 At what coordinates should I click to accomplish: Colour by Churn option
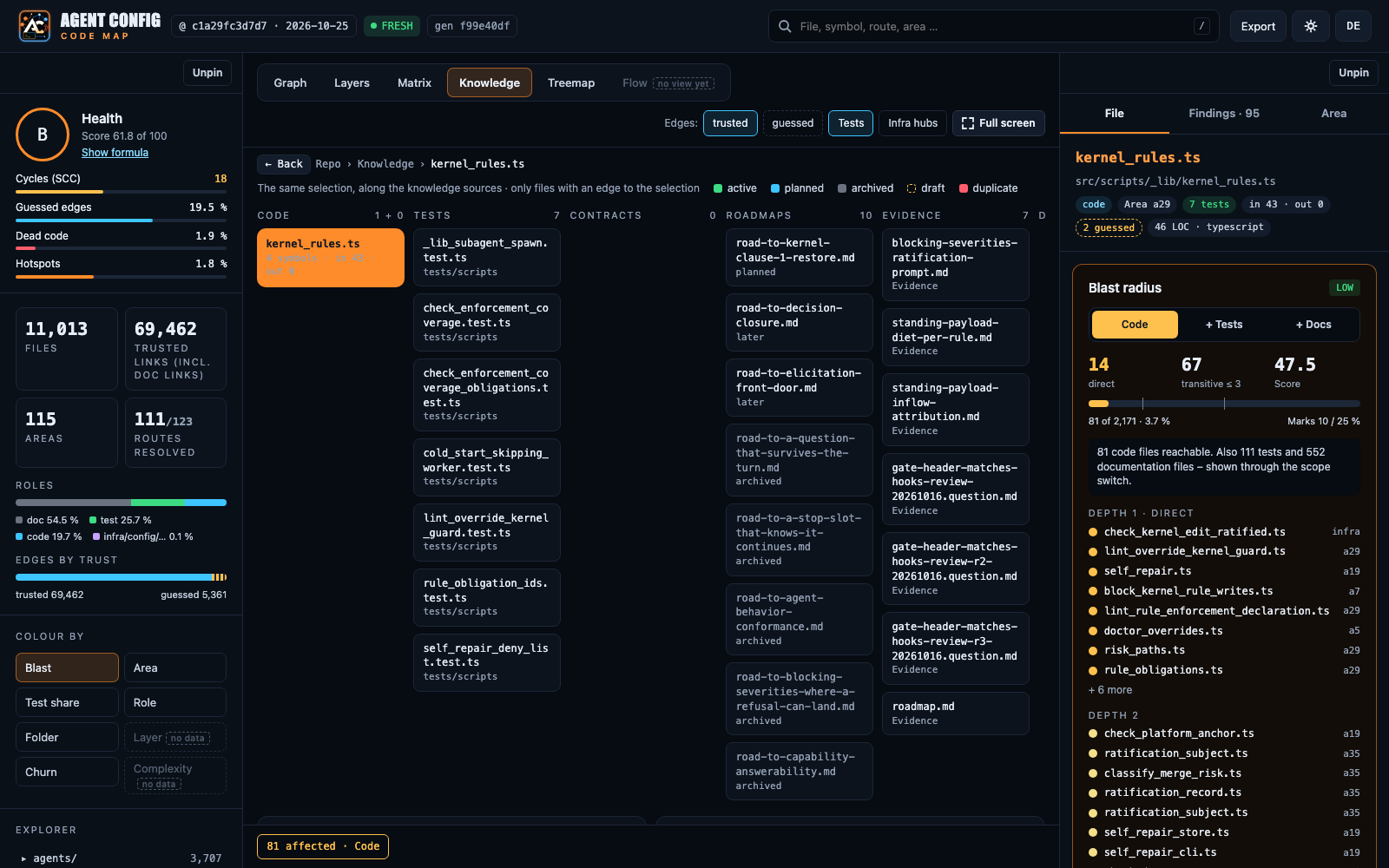[x=67, y=772]
